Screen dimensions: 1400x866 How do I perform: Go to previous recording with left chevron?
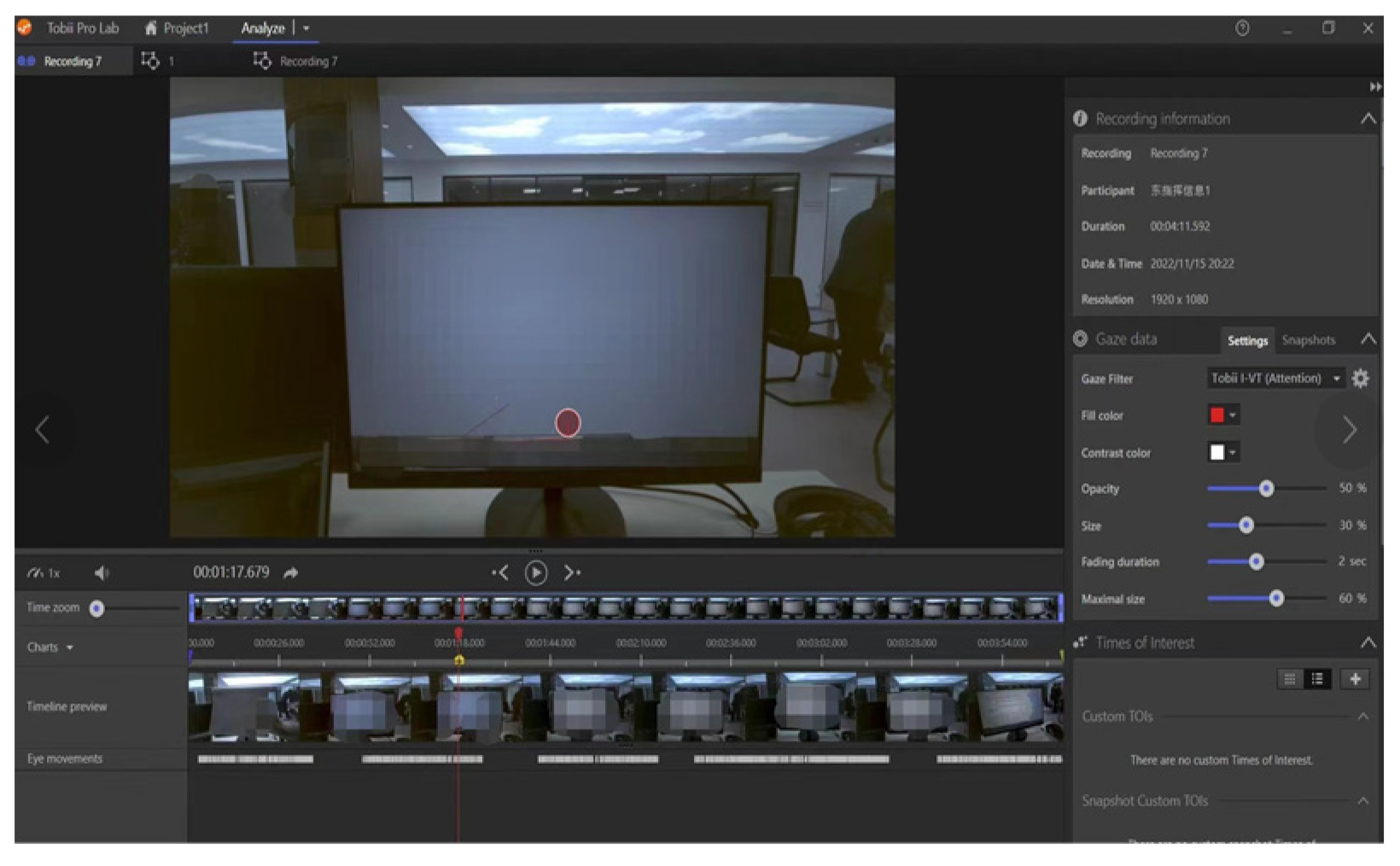(x=42, y=430)
